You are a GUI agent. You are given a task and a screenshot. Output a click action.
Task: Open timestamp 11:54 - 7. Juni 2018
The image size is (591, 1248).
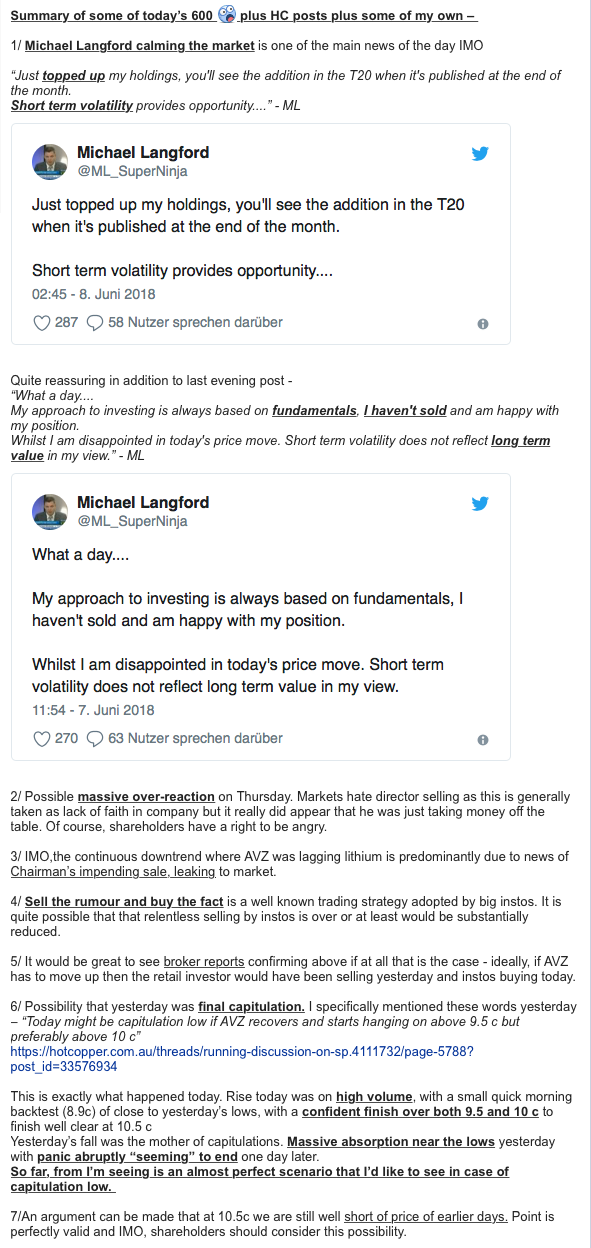click(x=93, y=711)
